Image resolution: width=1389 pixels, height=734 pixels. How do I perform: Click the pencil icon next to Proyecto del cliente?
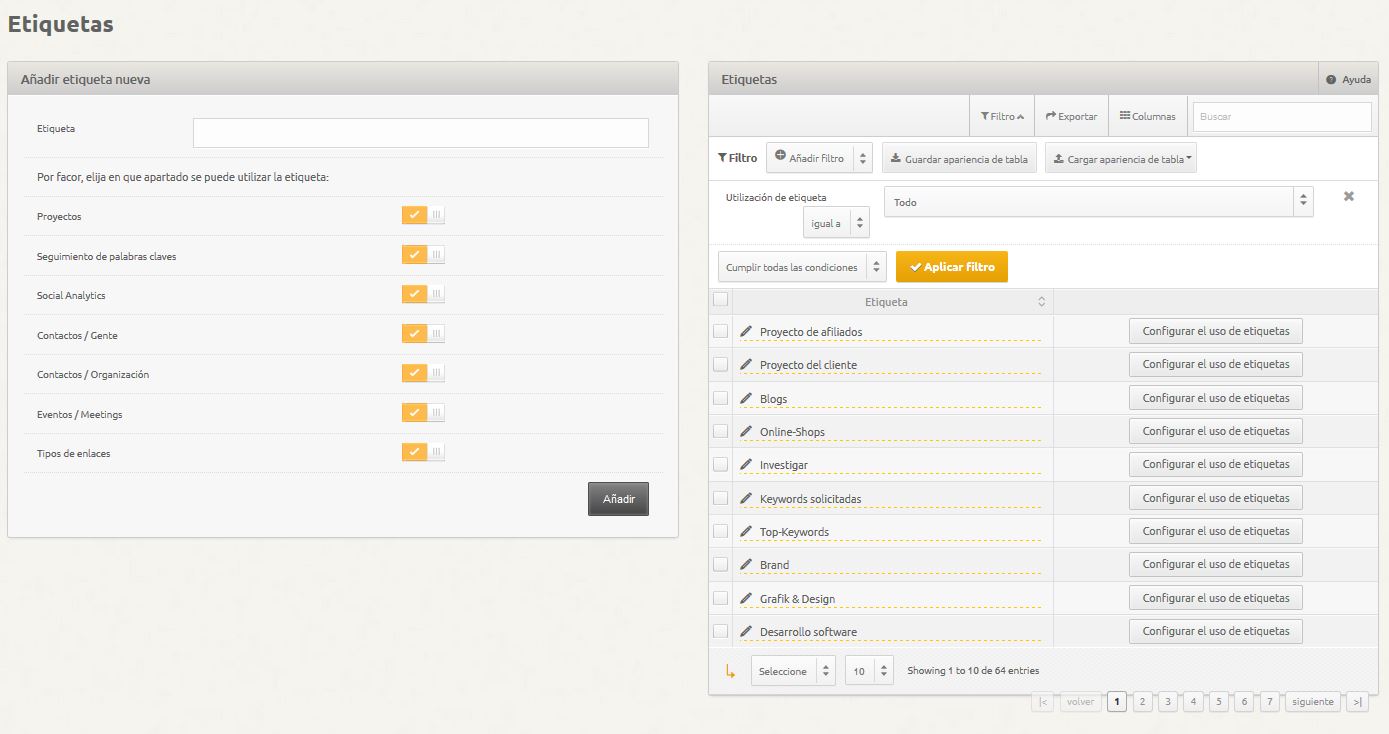pyautogui.click(x=746, y=364)
